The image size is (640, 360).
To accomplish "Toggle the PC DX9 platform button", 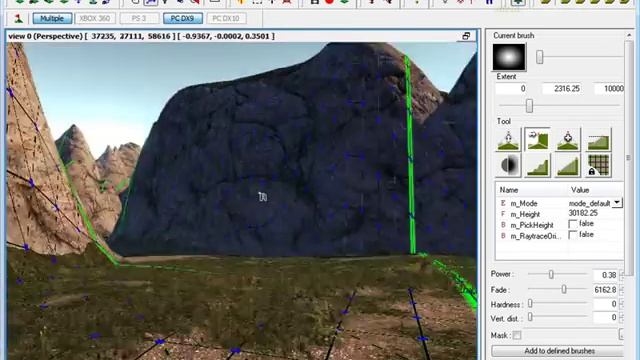I will 183,18.
